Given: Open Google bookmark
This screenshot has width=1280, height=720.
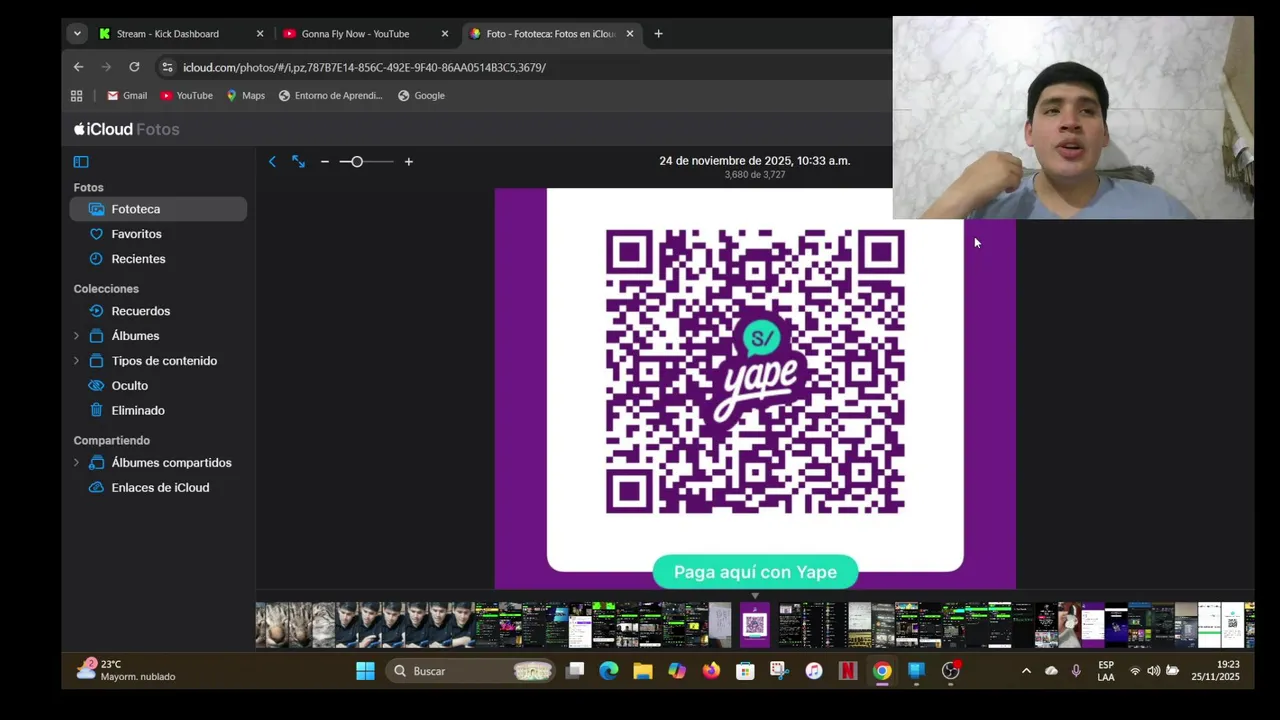Looking at the screenshot, I should coord(421,96).
